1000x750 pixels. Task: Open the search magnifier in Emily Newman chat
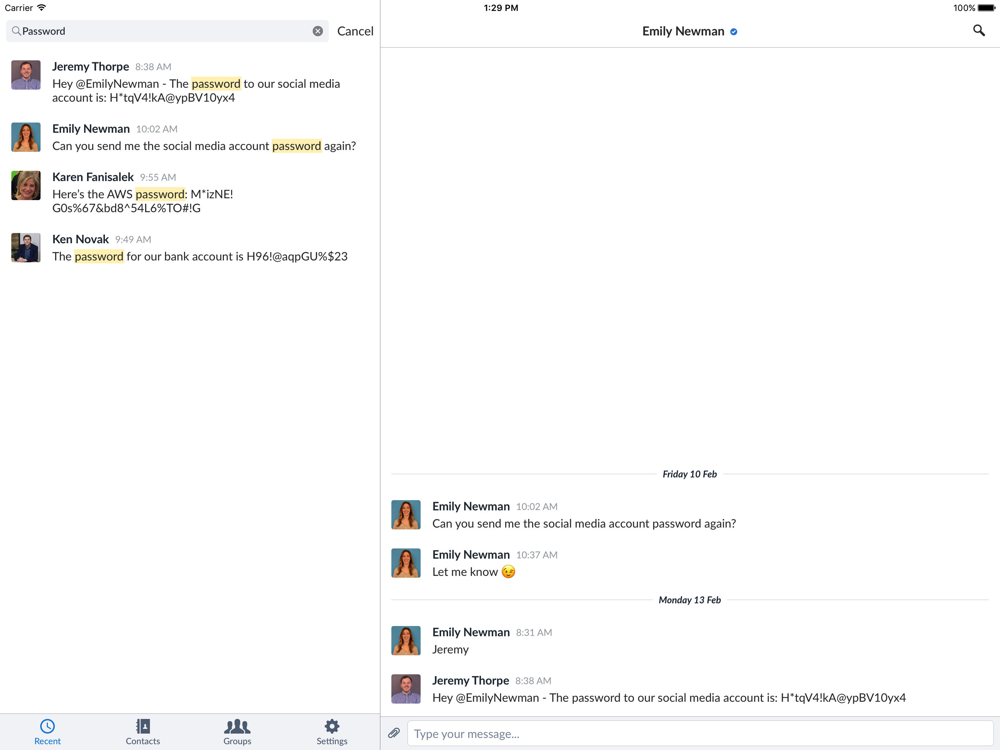(978, 31)
